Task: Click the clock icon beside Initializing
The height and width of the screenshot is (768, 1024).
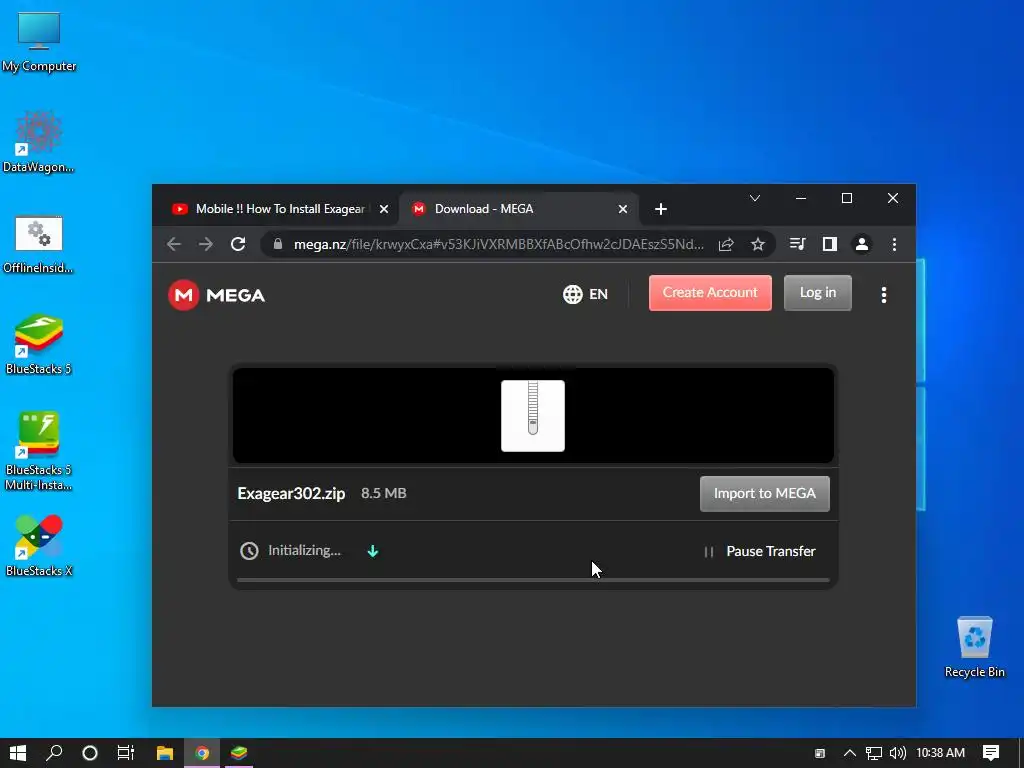Action: click(249, 551)
